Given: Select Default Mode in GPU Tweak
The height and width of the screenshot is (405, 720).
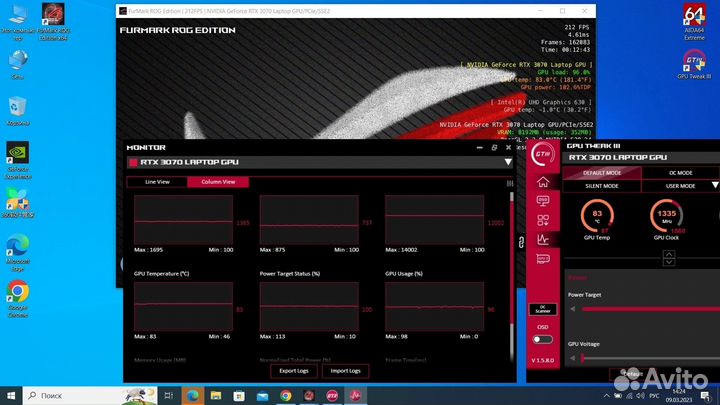Looking at the screenshot, I should pos(602,173).
